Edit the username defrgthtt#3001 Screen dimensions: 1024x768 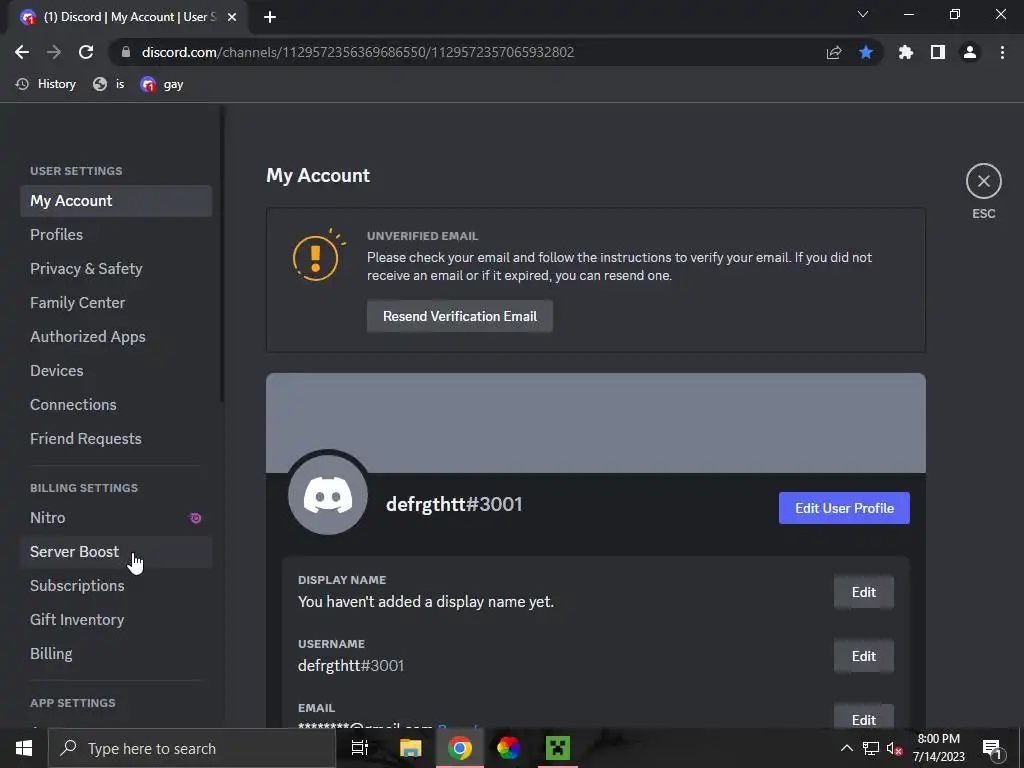[x=863, y=656]
